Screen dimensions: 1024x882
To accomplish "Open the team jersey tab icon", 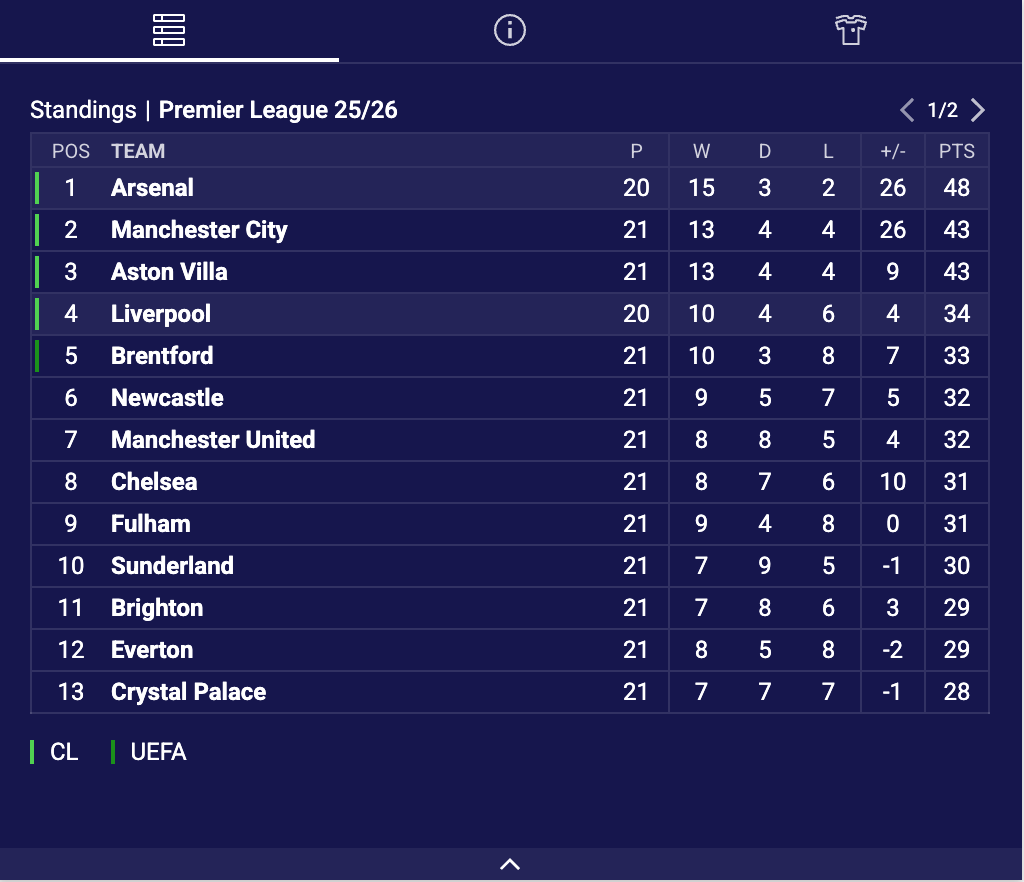I will pyautogui.click(x=850, y=31).
